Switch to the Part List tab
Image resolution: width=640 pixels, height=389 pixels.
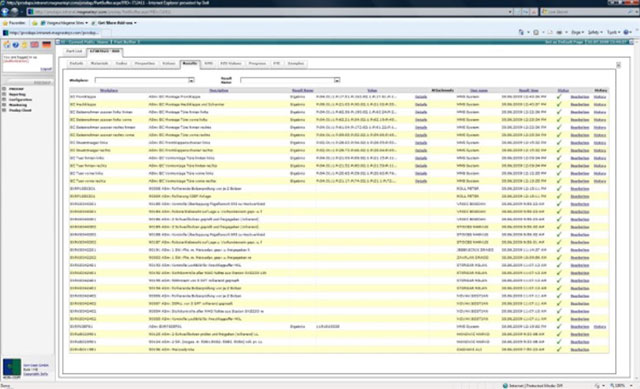click(74, 51)
